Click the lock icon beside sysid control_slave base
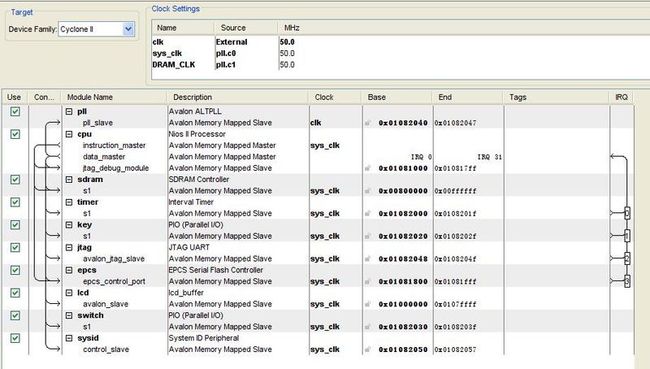 [x=367, y=349]
